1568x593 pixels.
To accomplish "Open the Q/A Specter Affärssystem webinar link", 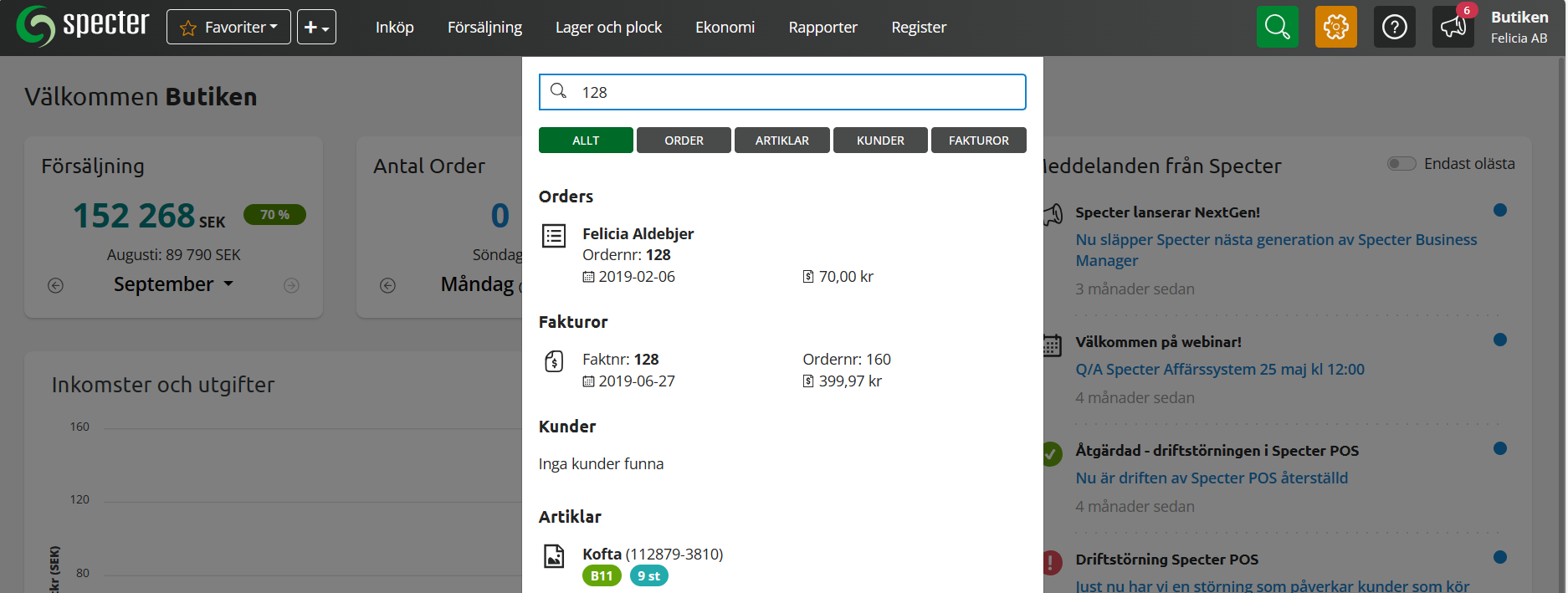I will click(x=1219, y=369).
